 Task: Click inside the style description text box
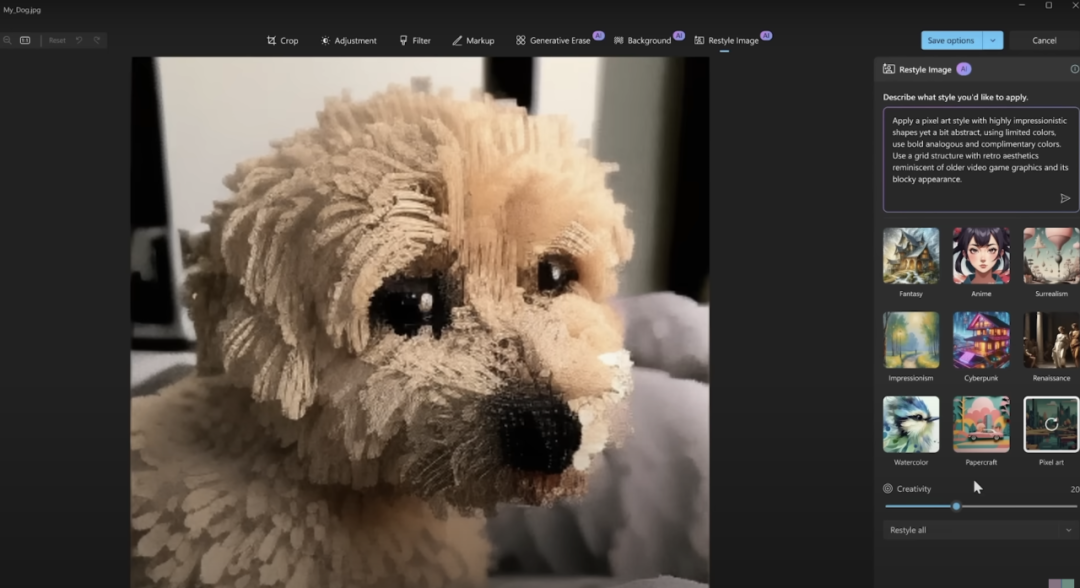click(x=981, y=159)
